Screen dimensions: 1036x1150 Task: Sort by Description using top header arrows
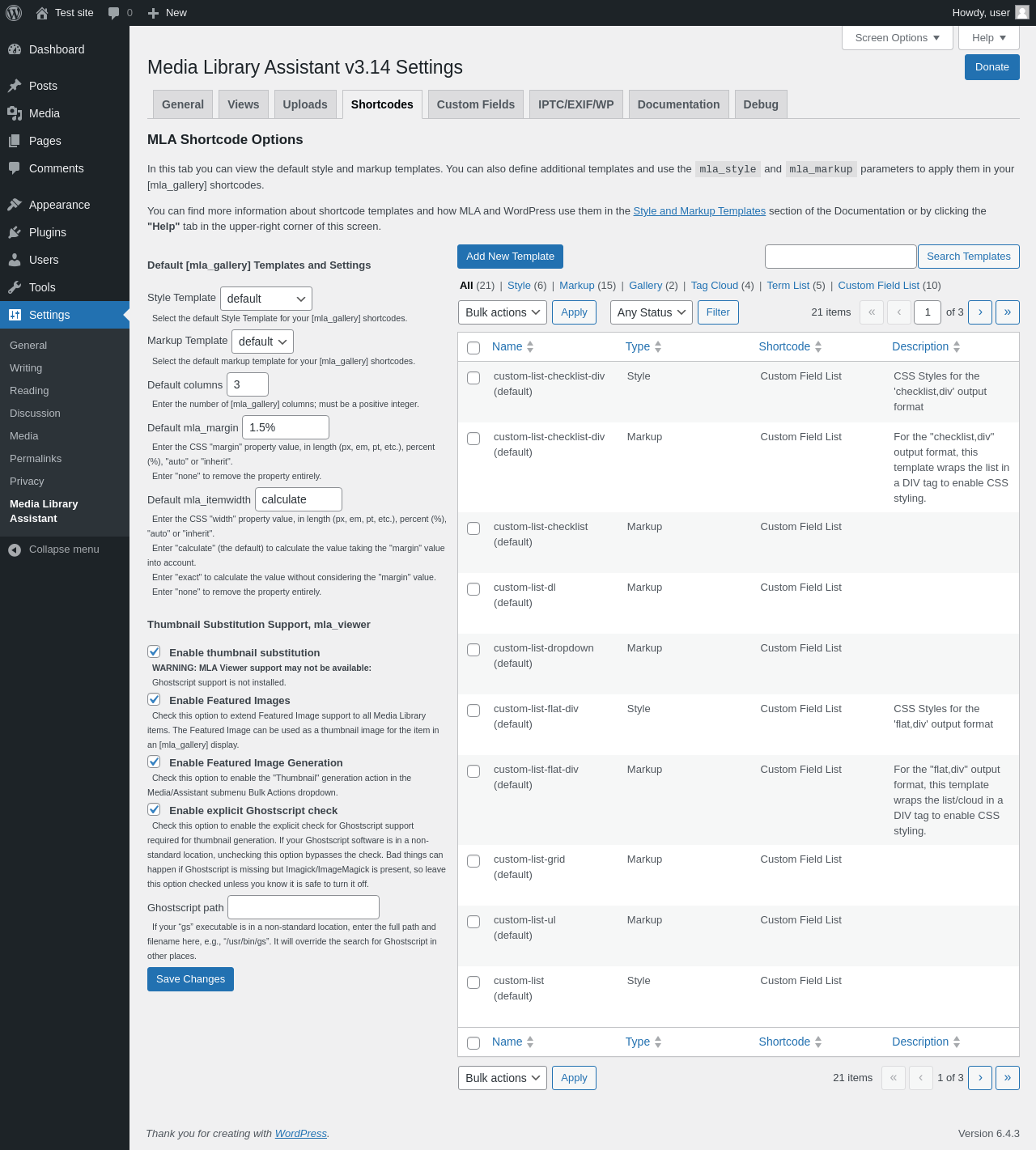click(x=957, y=346)
